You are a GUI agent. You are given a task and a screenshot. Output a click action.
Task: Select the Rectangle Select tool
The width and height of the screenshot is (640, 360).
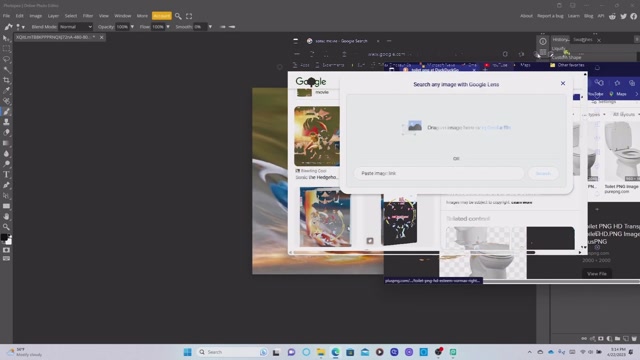pos(6,49)
